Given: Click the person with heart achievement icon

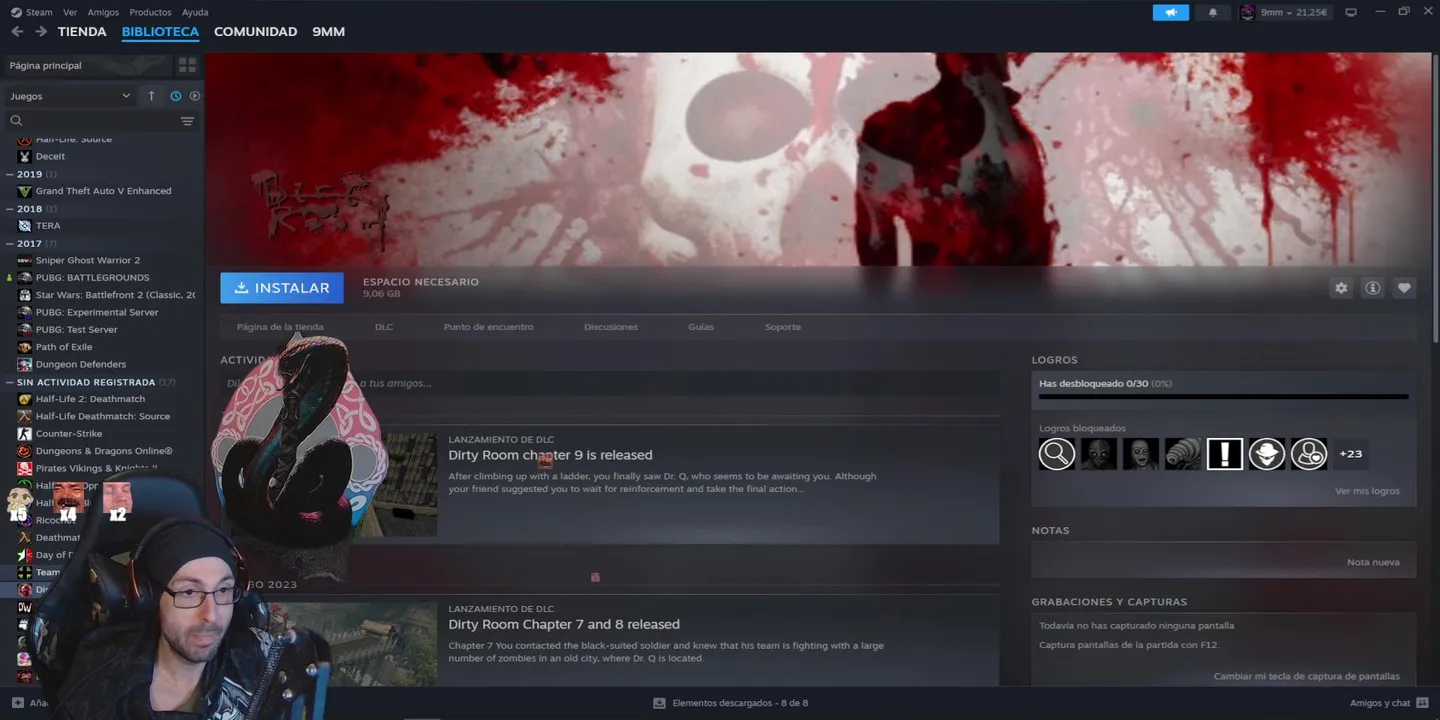Looking at the screenshot, I should point(1308,453).
